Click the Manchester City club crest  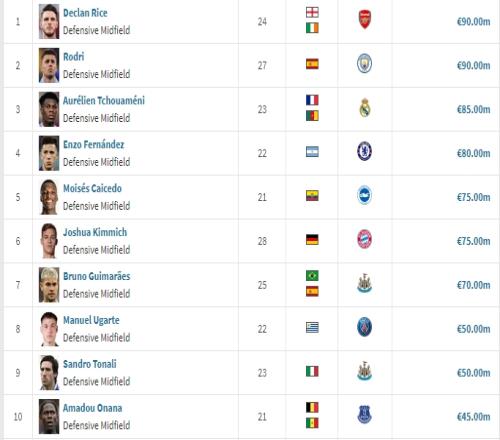(364, 64)
